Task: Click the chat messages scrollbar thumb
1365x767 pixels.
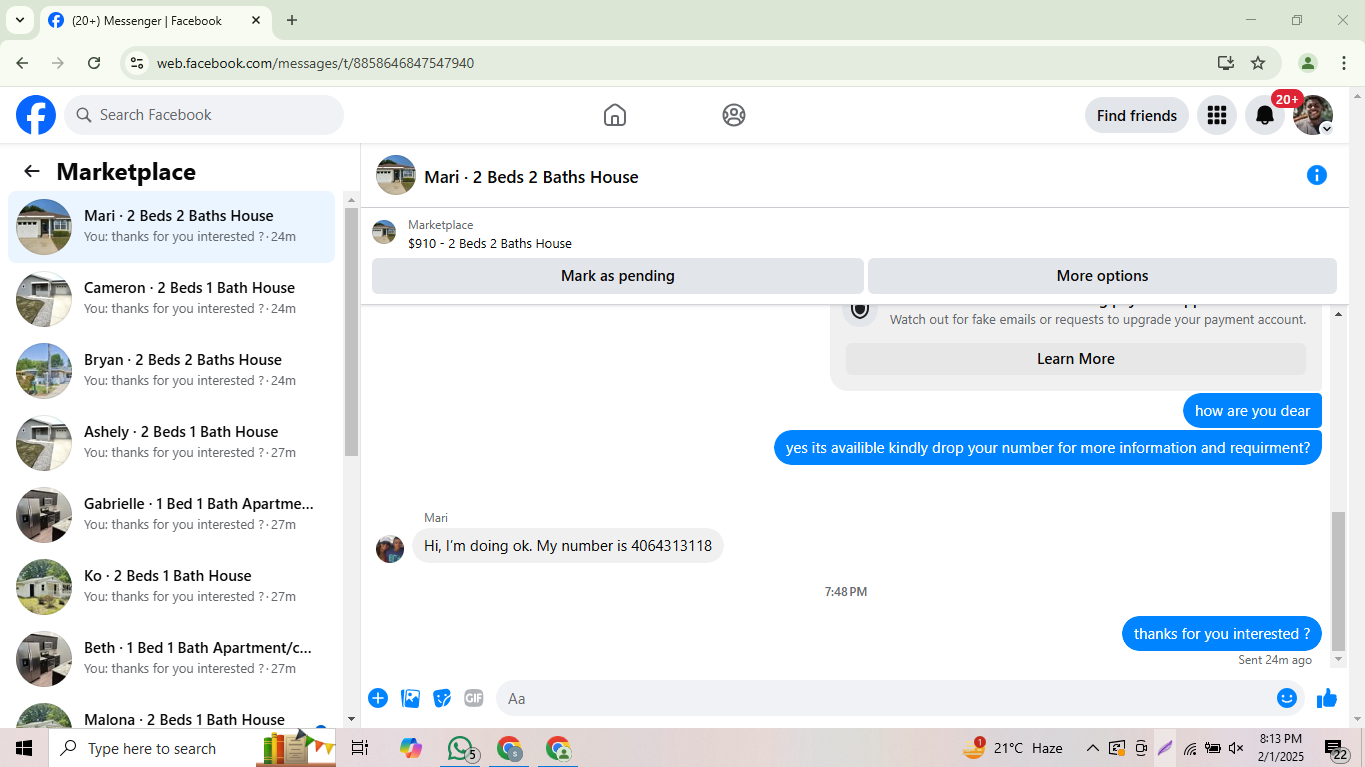Action: [1339, 581]
